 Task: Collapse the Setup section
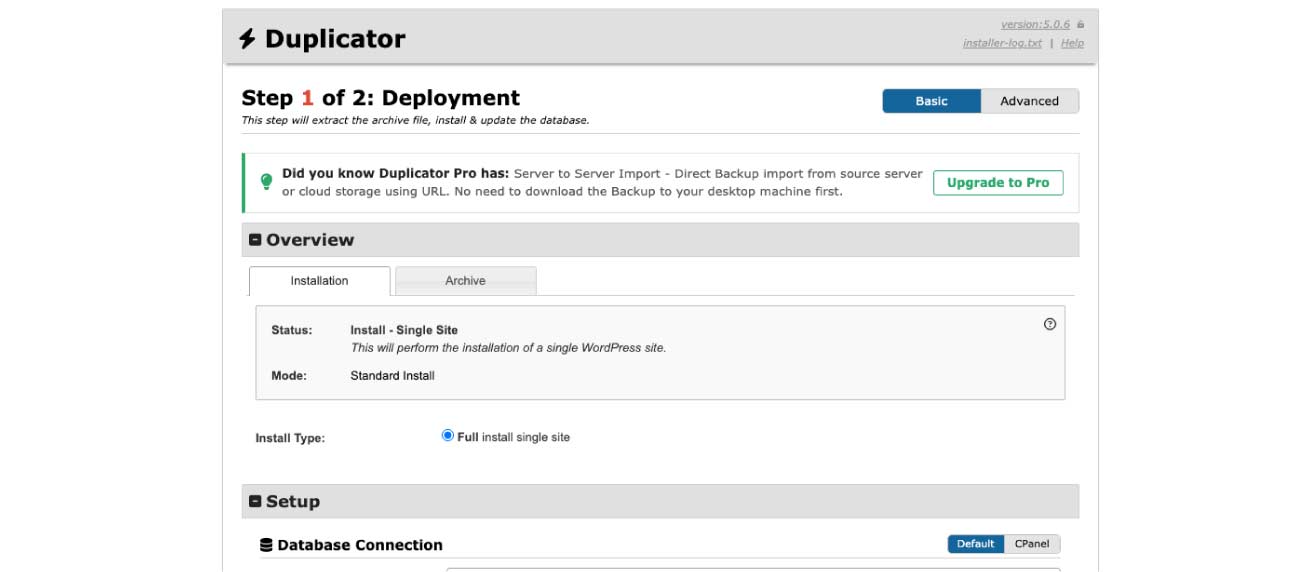[255, 502]
